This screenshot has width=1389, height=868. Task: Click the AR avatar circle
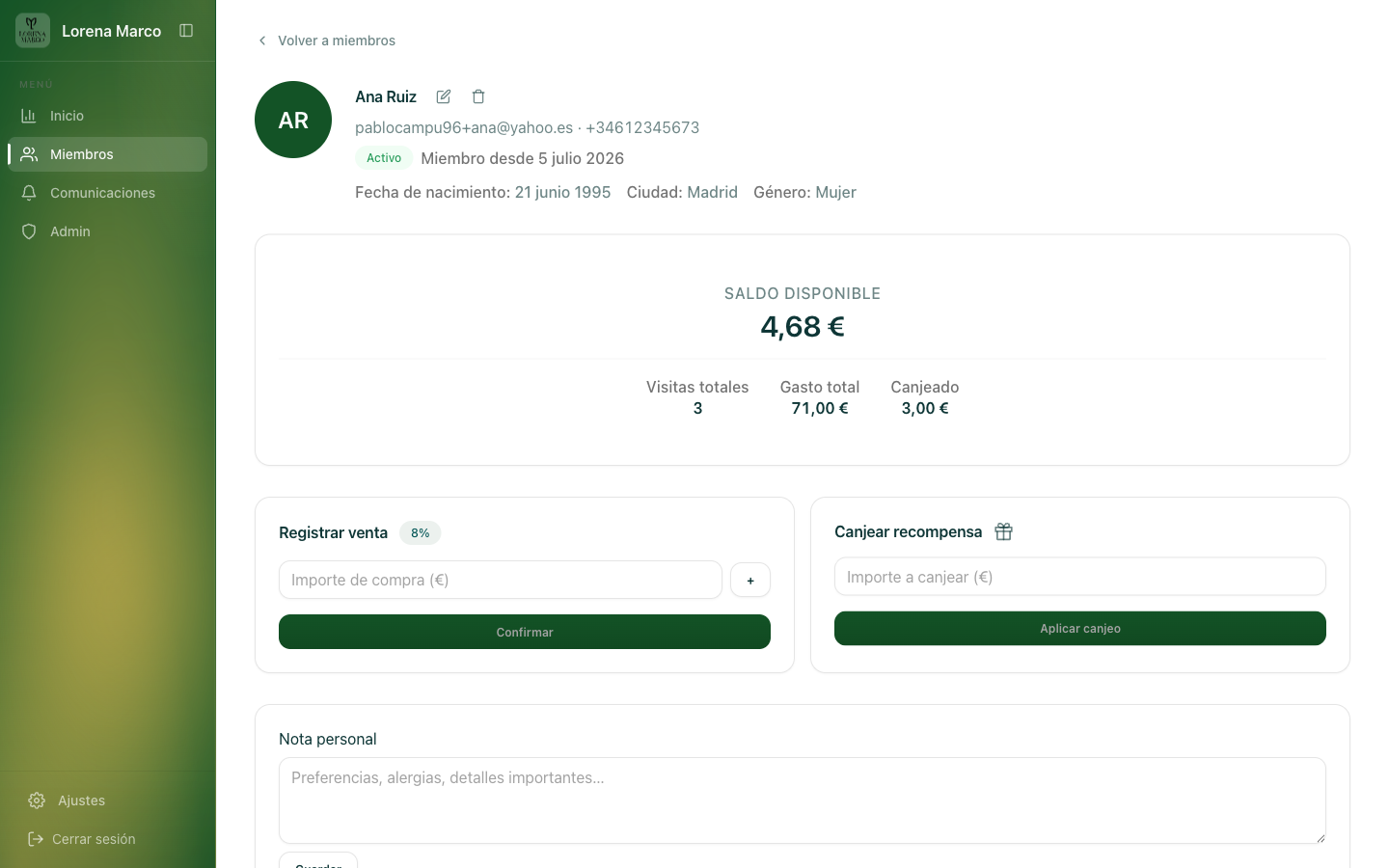pos(293,120)
